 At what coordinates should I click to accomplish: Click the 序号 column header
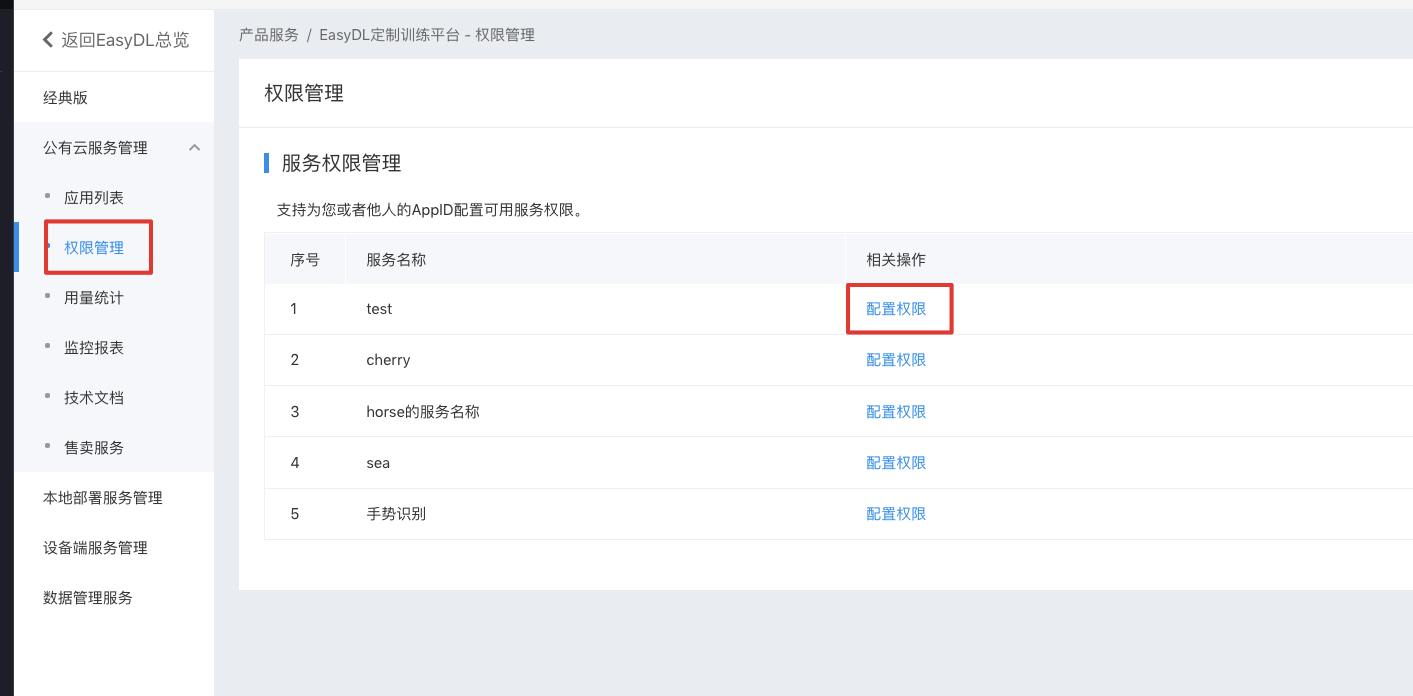click(305, 260)
